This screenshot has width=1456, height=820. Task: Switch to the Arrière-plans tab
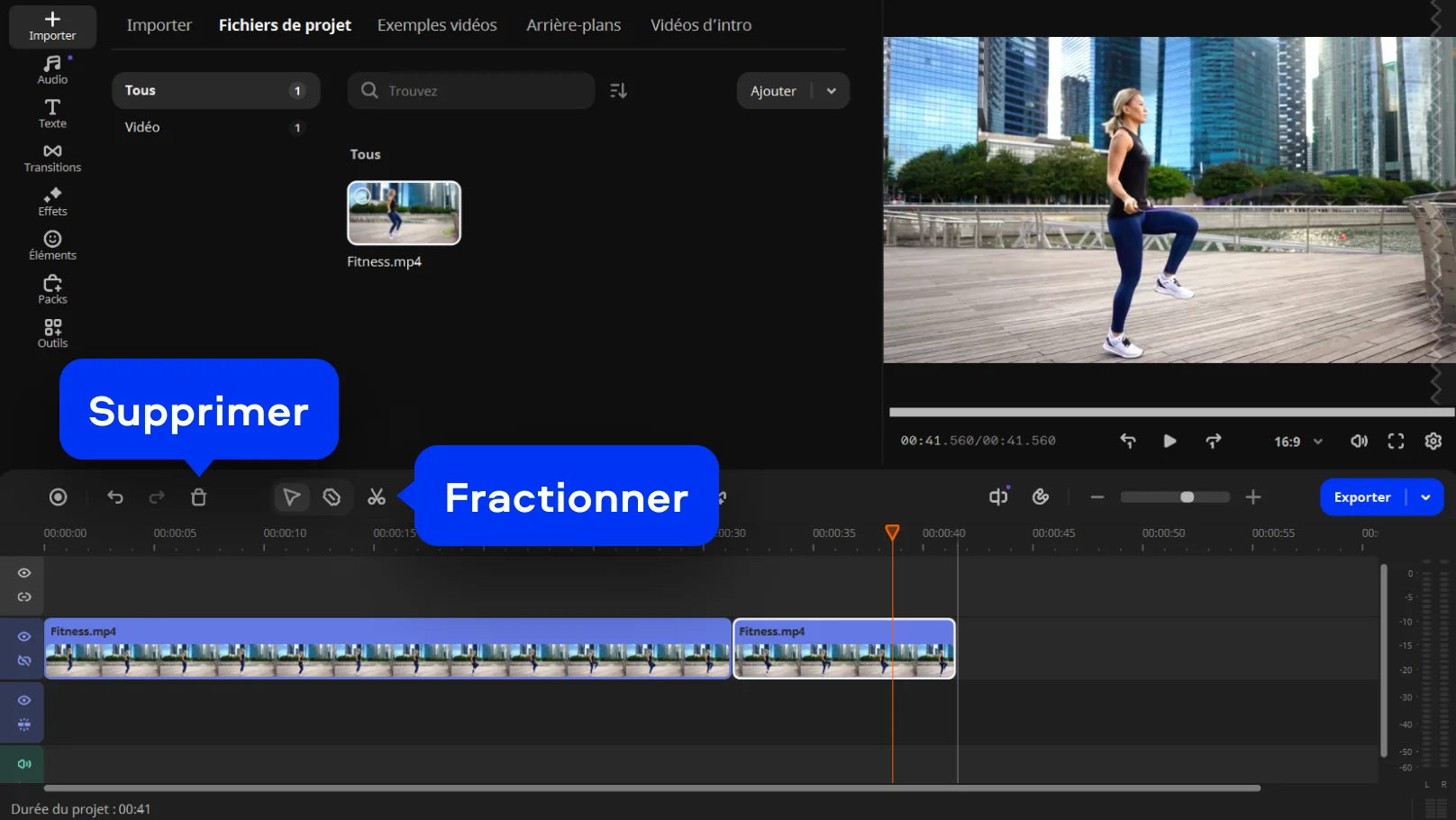(x=573, y=25)
